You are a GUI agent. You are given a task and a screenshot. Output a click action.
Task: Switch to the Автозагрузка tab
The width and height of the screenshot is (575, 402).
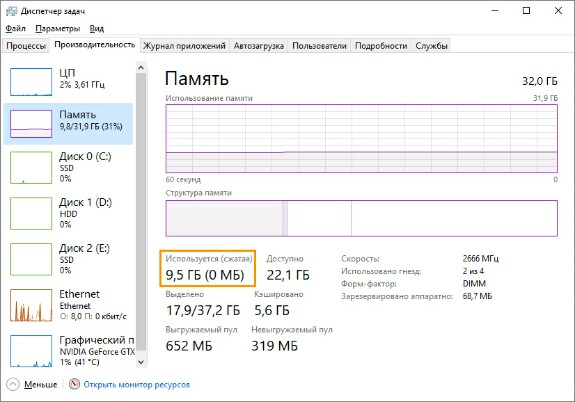[x=259, y=46]
